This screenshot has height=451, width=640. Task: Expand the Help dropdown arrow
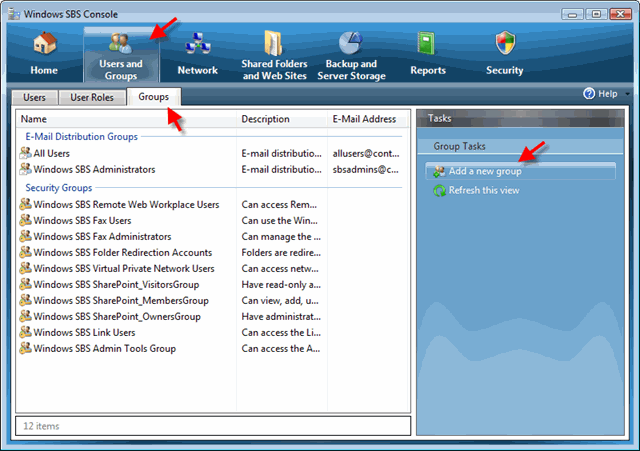pyautogui.click(x=627, y=94)
